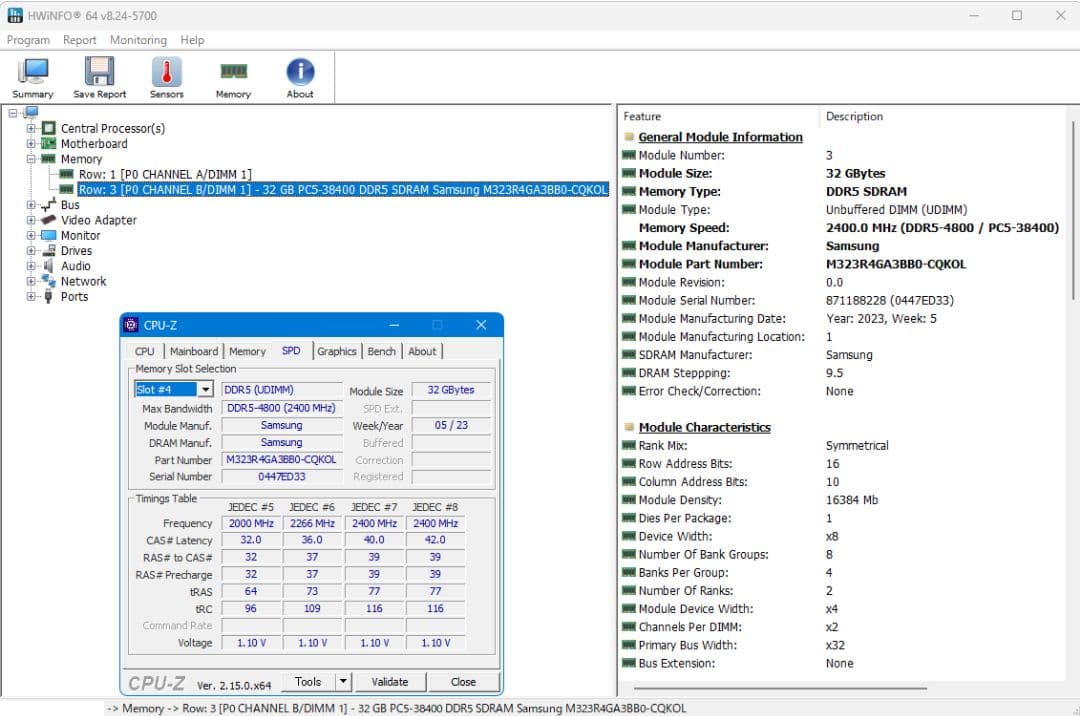Collapse the Memory tree node

tap(31, 159)
